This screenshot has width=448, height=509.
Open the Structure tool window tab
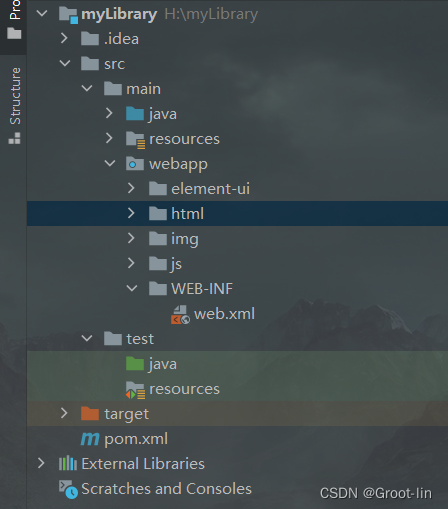point(15,106)
